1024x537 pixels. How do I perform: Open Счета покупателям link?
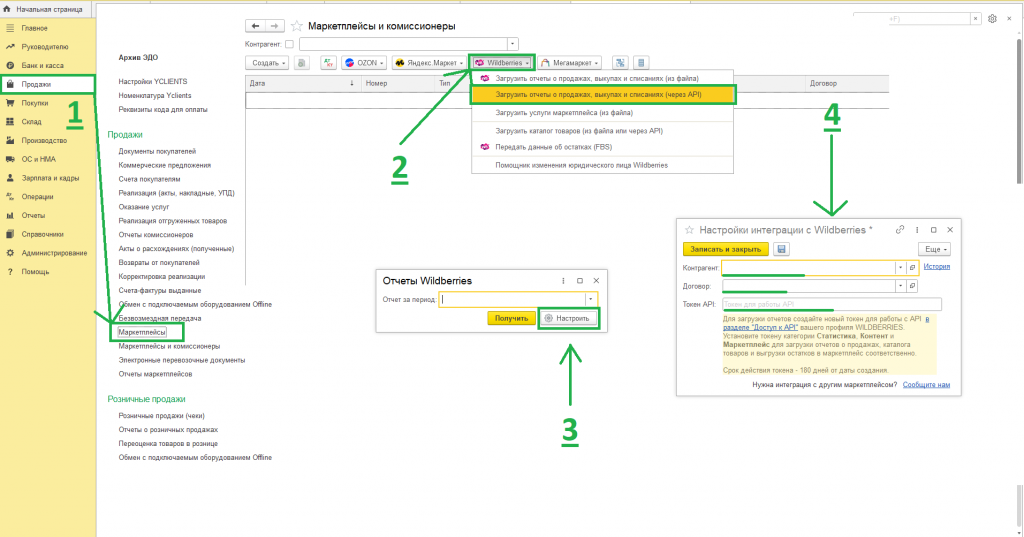[x=149, y=179]
